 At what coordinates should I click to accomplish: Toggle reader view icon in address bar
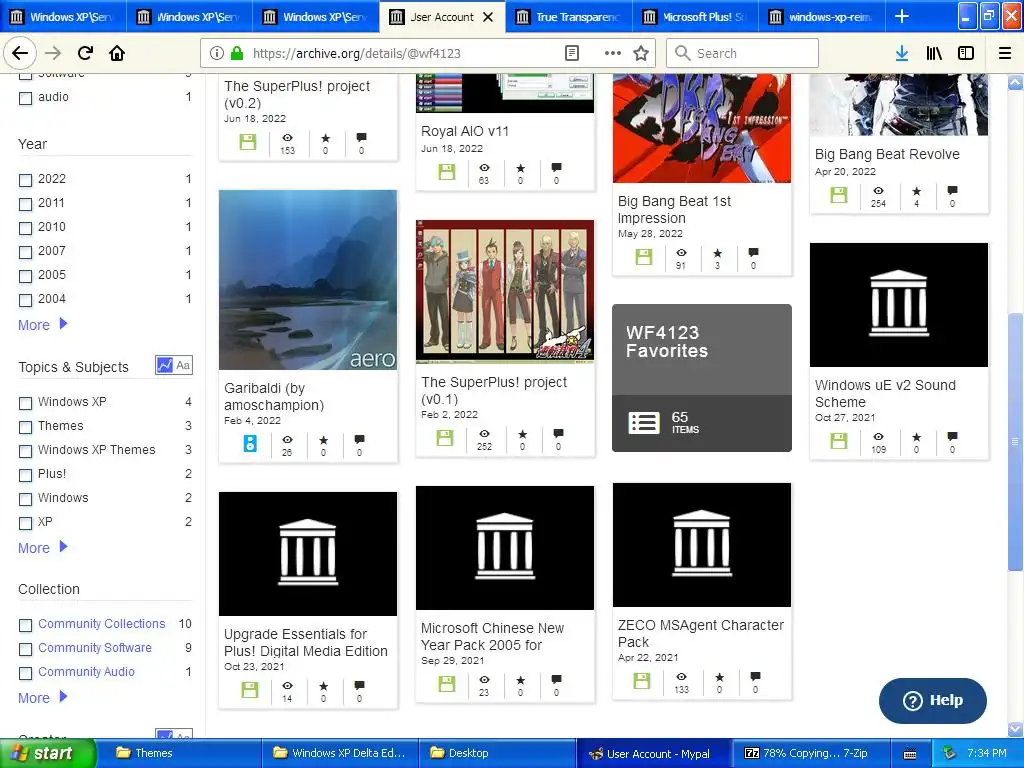pyautogui.click(x=571, y=53)
